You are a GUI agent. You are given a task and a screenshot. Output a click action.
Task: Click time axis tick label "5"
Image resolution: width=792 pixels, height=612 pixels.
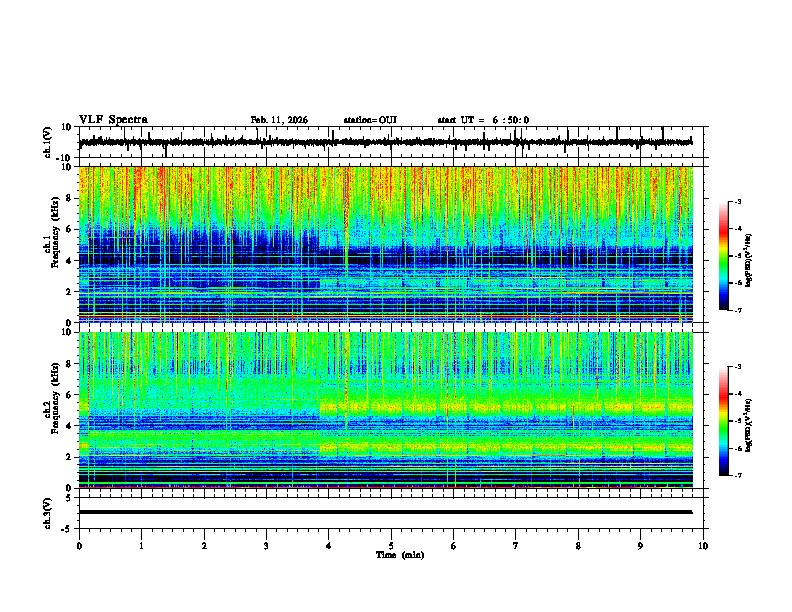(391, 546)
